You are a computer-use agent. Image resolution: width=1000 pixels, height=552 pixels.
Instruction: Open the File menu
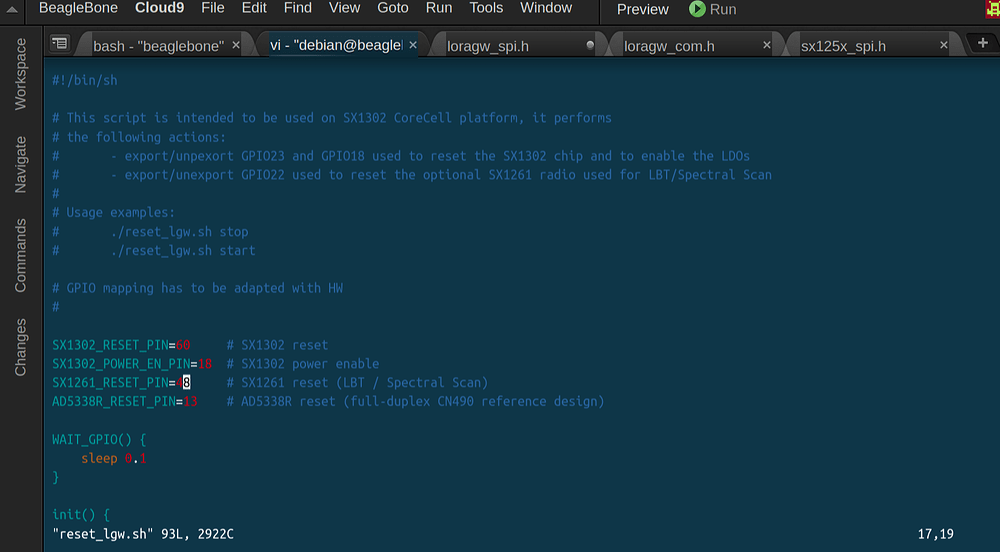point(212,8)
